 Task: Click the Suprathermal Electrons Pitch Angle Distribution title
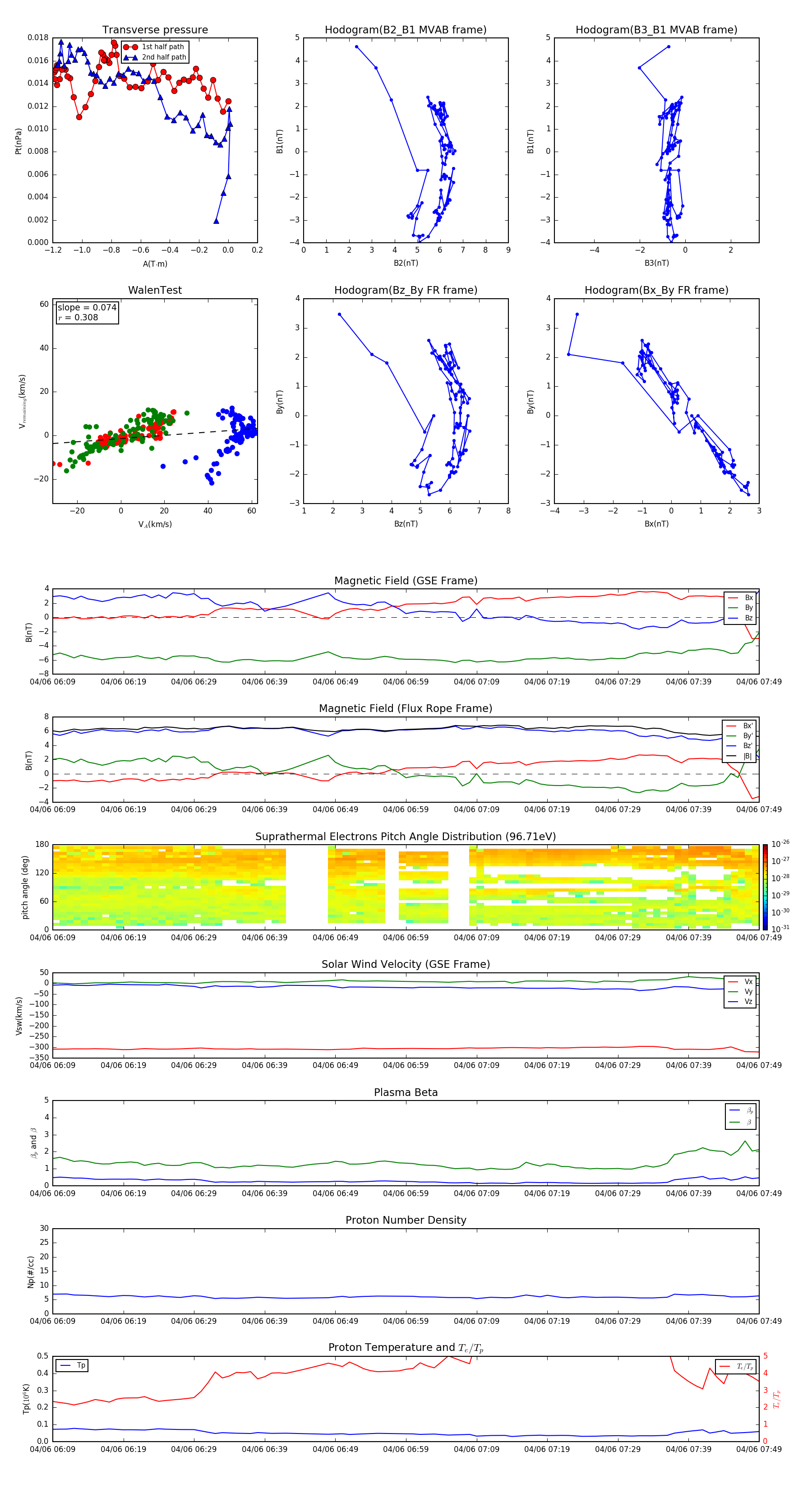click(406, 837)
